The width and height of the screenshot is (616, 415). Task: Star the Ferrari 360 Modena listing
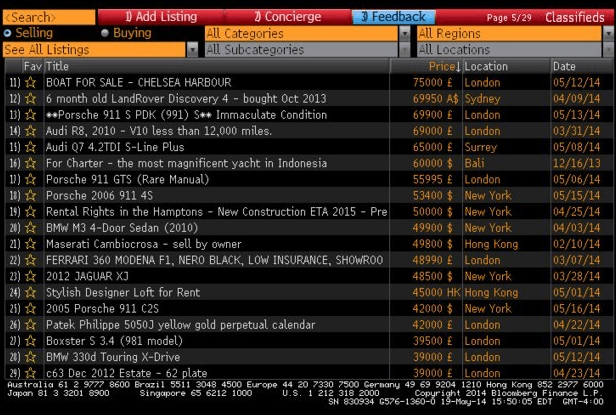(30, 260)
